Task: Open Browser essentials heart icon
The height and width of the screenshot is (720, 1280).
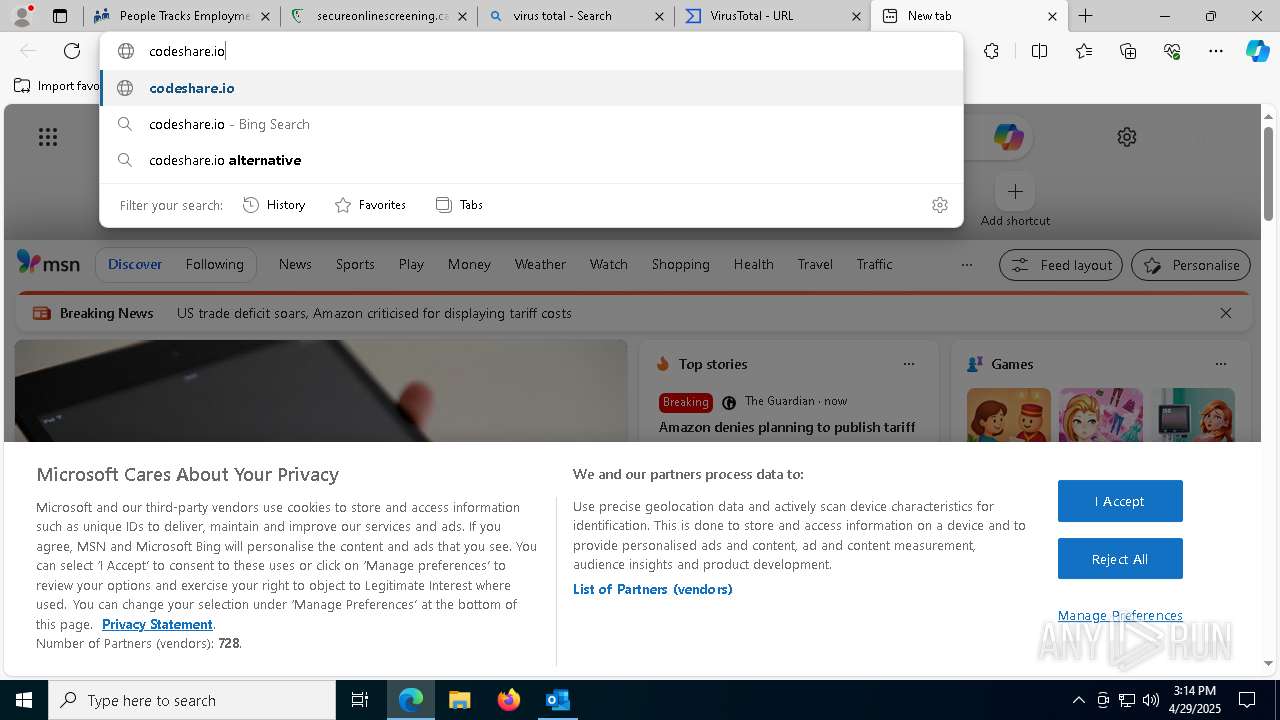Action: click(1172, 51)
